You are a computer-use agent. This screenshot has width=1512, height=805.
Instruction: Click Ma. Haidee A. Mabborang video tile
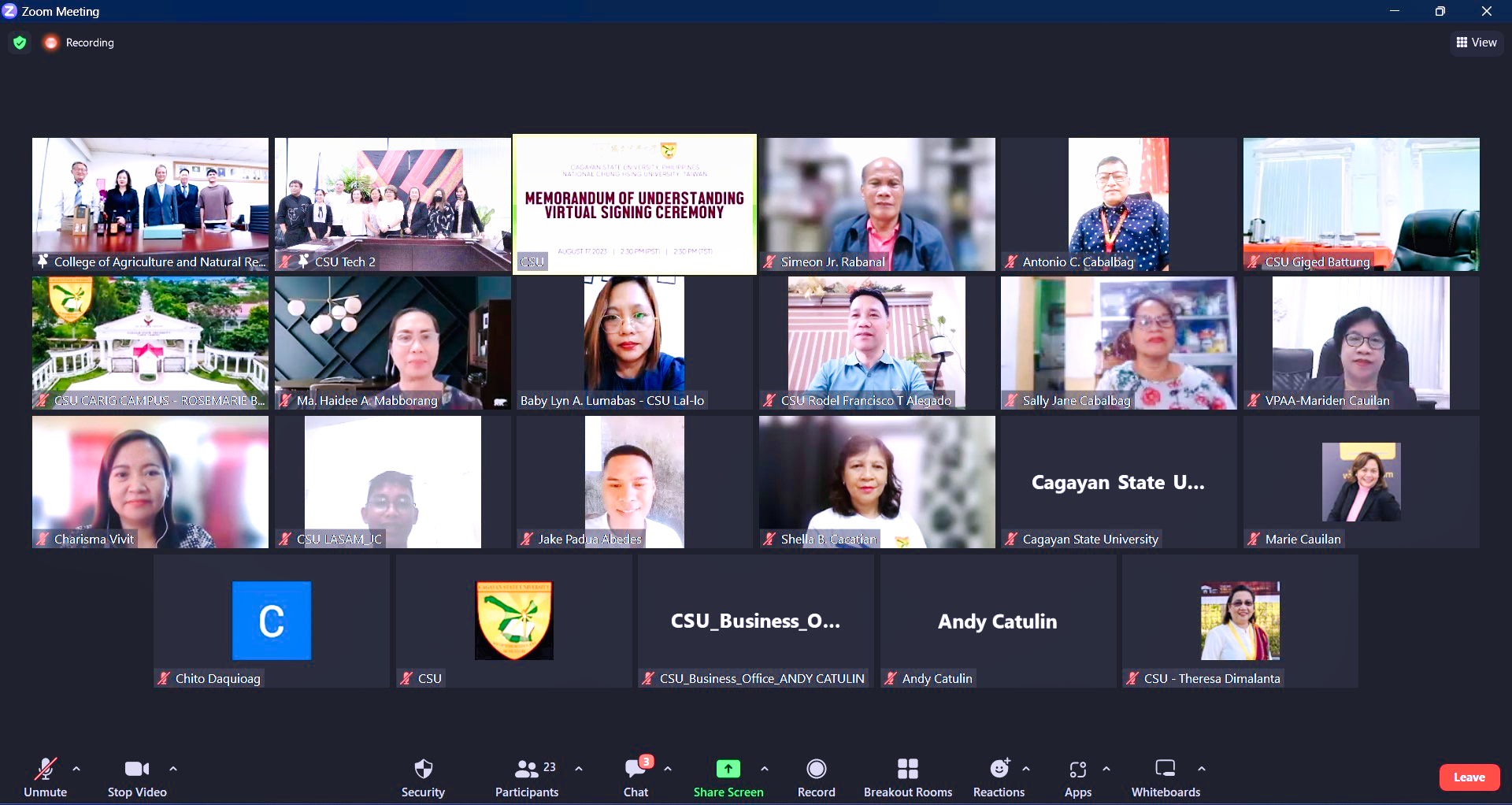393,343
